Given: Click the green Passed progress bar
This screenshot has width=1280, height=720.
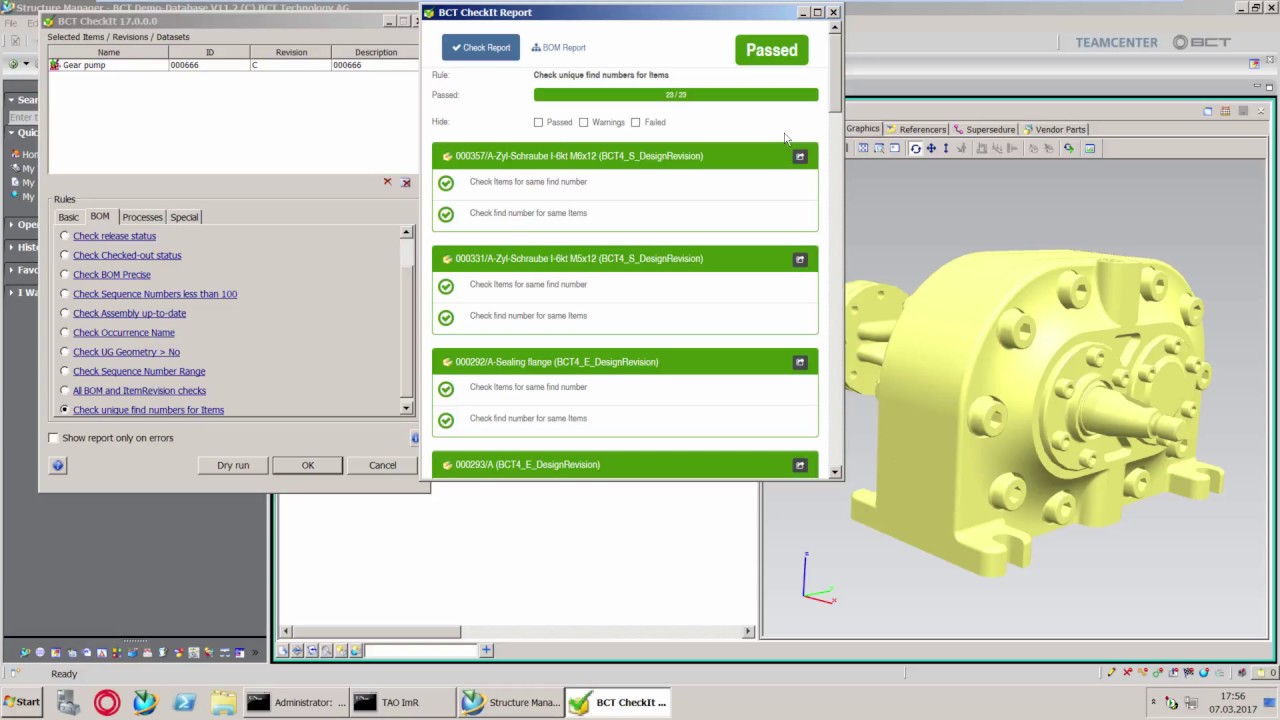Looking at the screenshot, I should tap(676, 95).
